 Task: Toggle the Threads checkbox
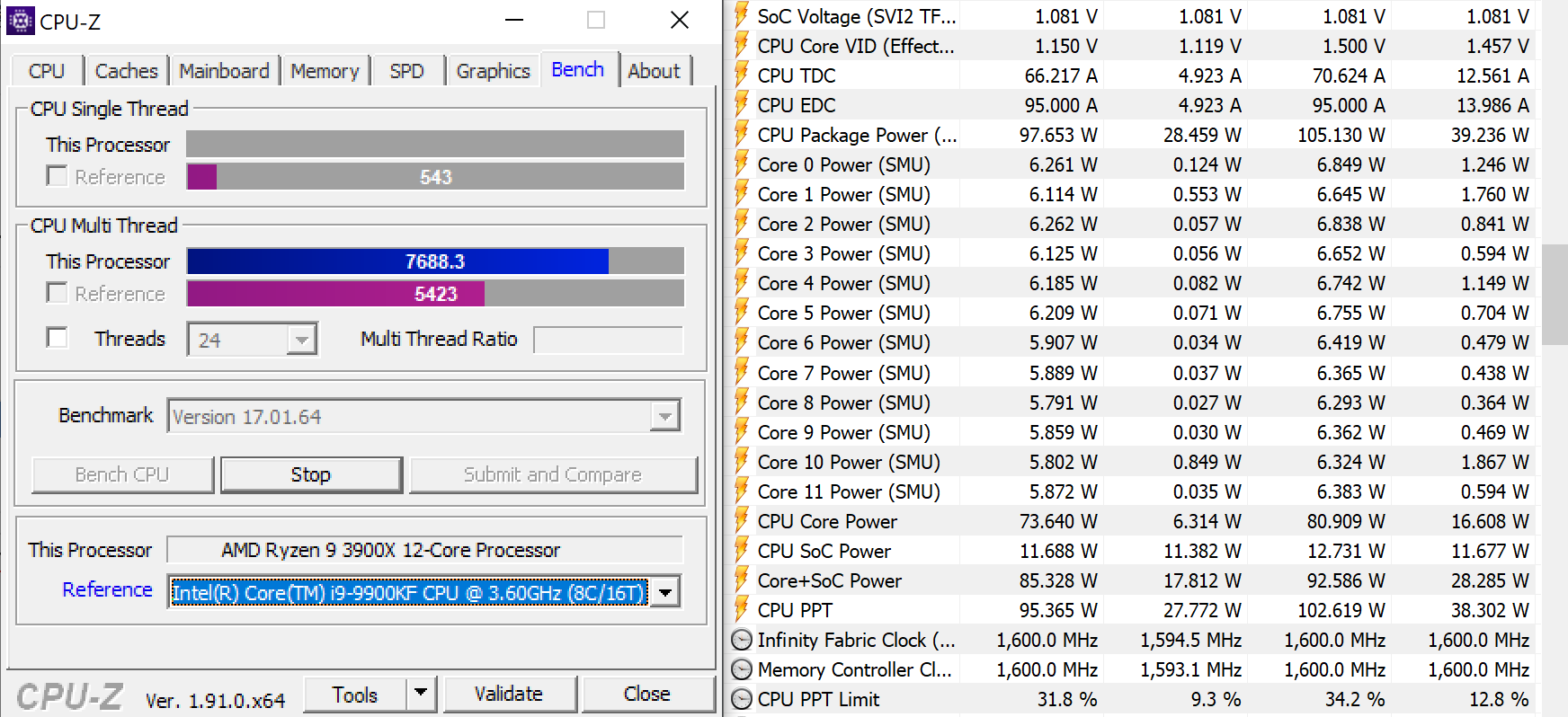click(x=57, y=338)
